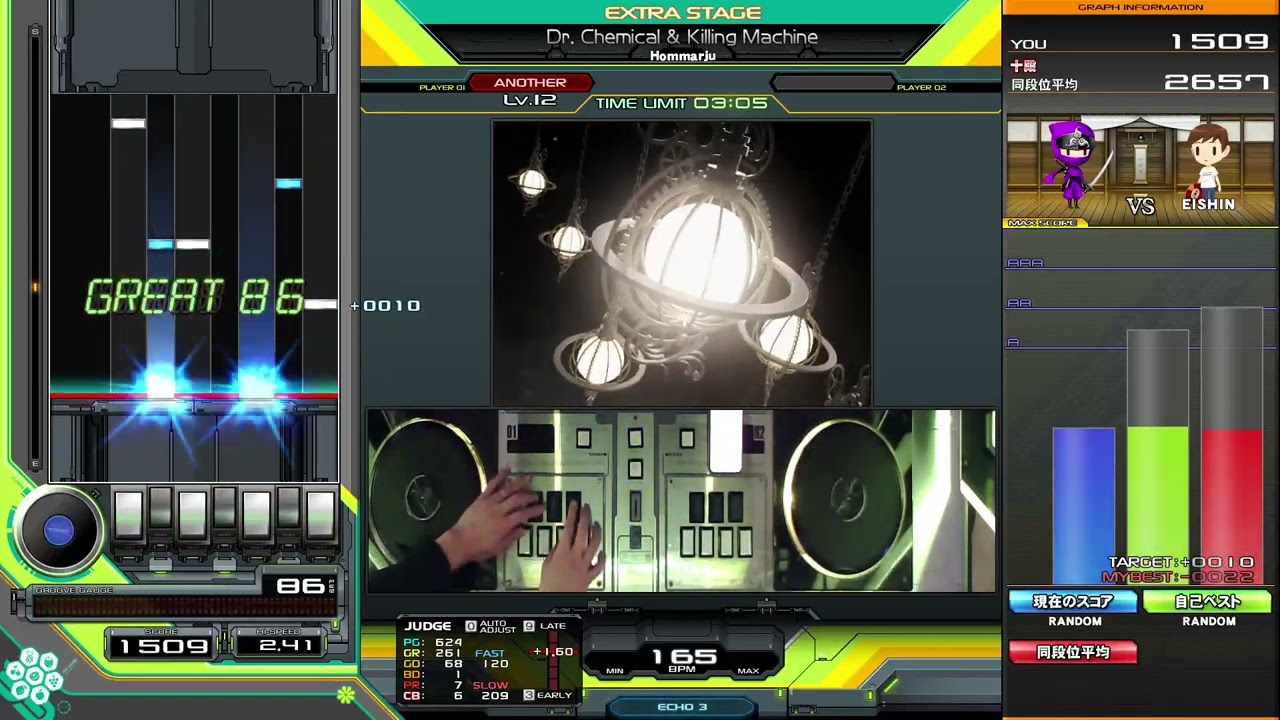Click the GRAPH INFORMATION header
This screenshot has height=720, width=1280.
[1141, 7]
